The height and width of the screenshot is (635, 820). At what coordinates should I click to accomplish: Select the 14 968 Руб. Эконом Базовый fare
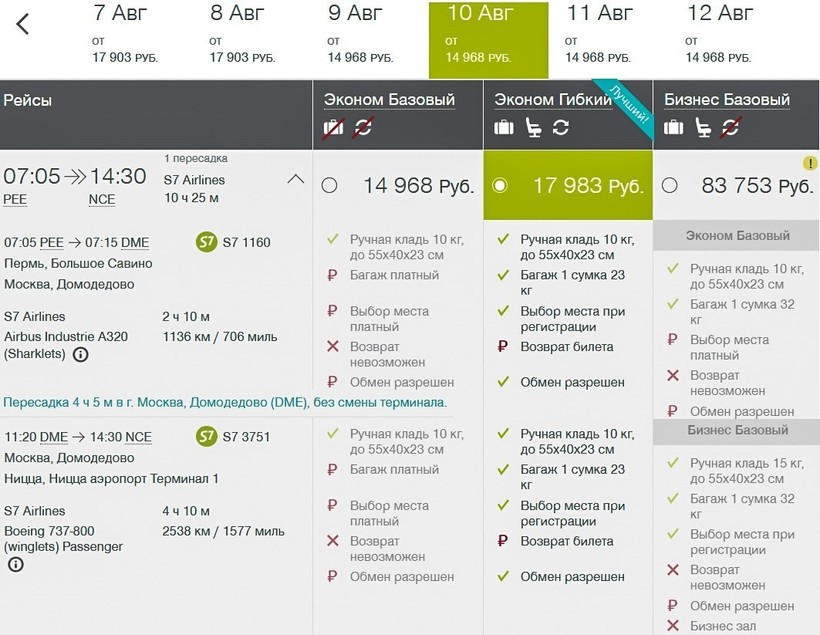(x=330, y=185)
